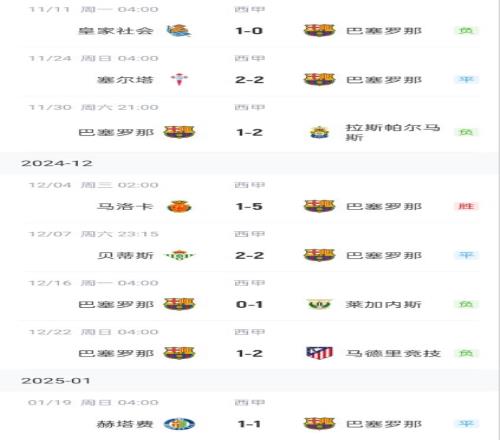Tap the Celta Vigo team crest
Screen dimensions: 500x440
[x=179, y=79]
